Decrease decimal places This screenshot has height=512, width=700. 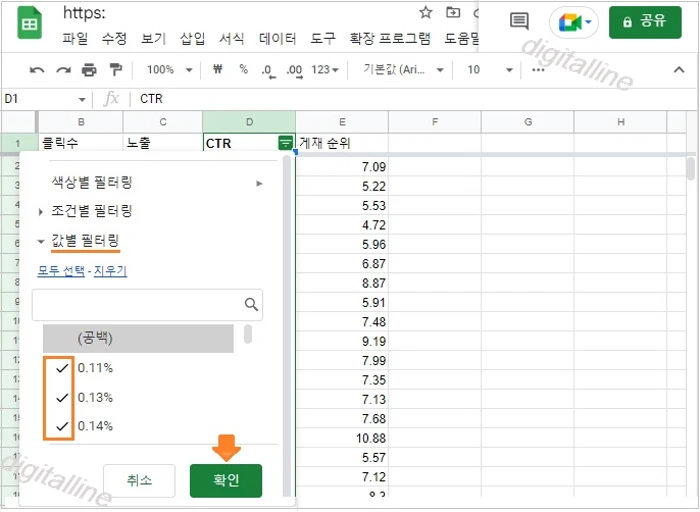[x=269, y=71]
